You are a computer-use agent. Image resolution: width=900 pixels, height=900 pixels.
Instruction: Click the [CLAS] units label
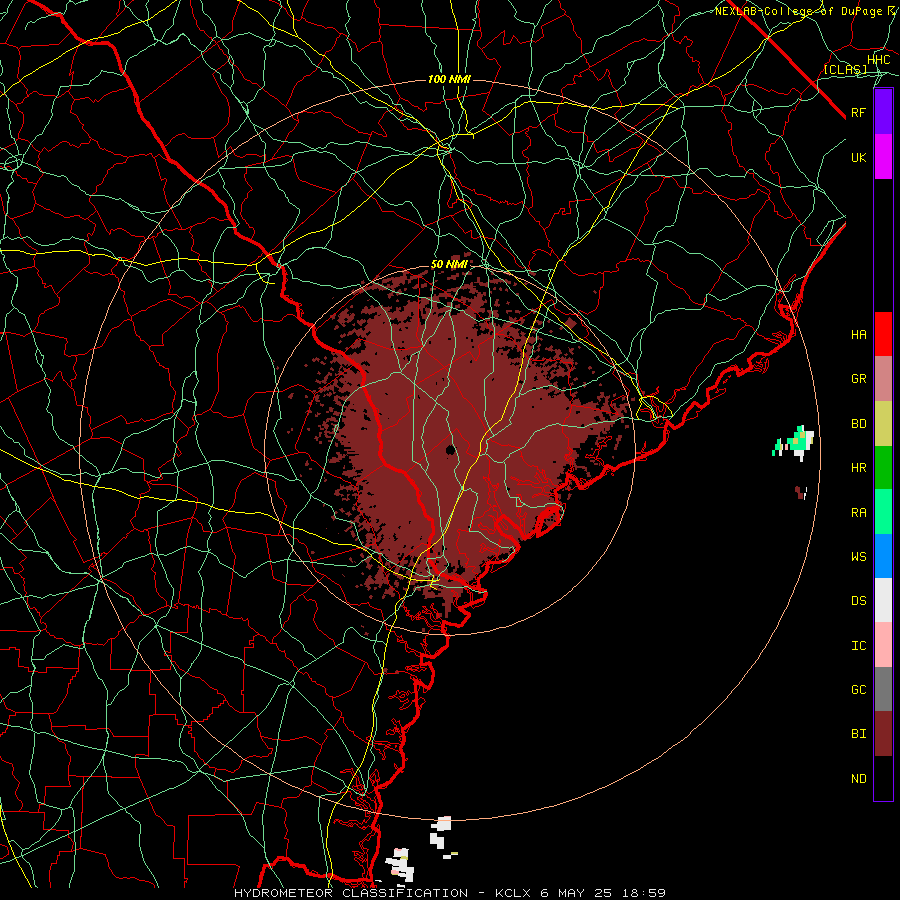click(x=845, y=70)
